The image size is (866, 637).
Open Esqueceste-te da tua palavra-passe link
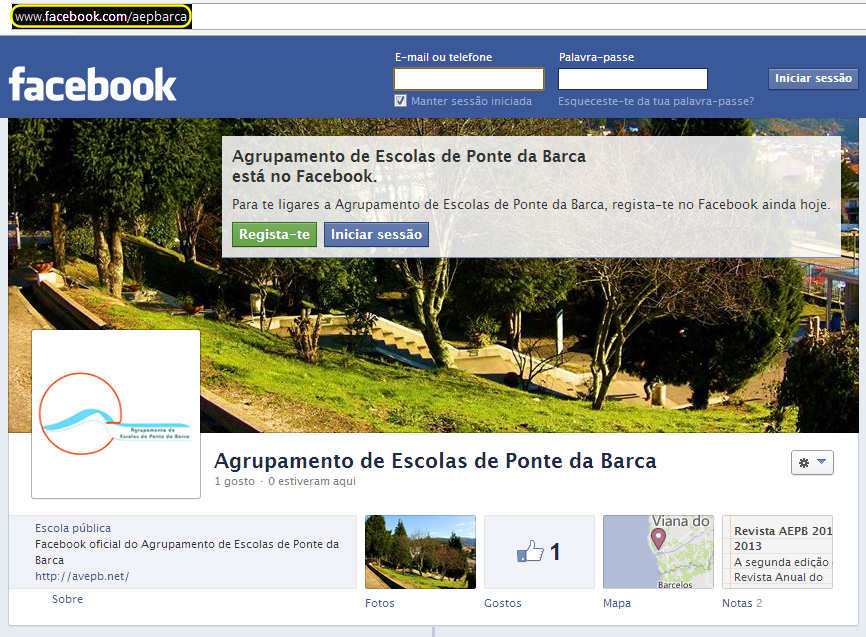(x=656, y=101)
